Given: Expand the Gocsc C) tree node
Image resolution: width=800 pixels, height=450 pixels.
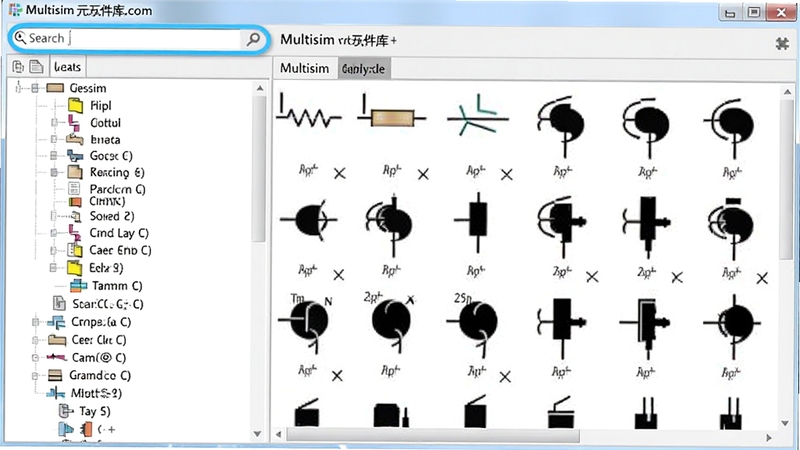Looking at the screenshot, I should [x=54, y=156].
